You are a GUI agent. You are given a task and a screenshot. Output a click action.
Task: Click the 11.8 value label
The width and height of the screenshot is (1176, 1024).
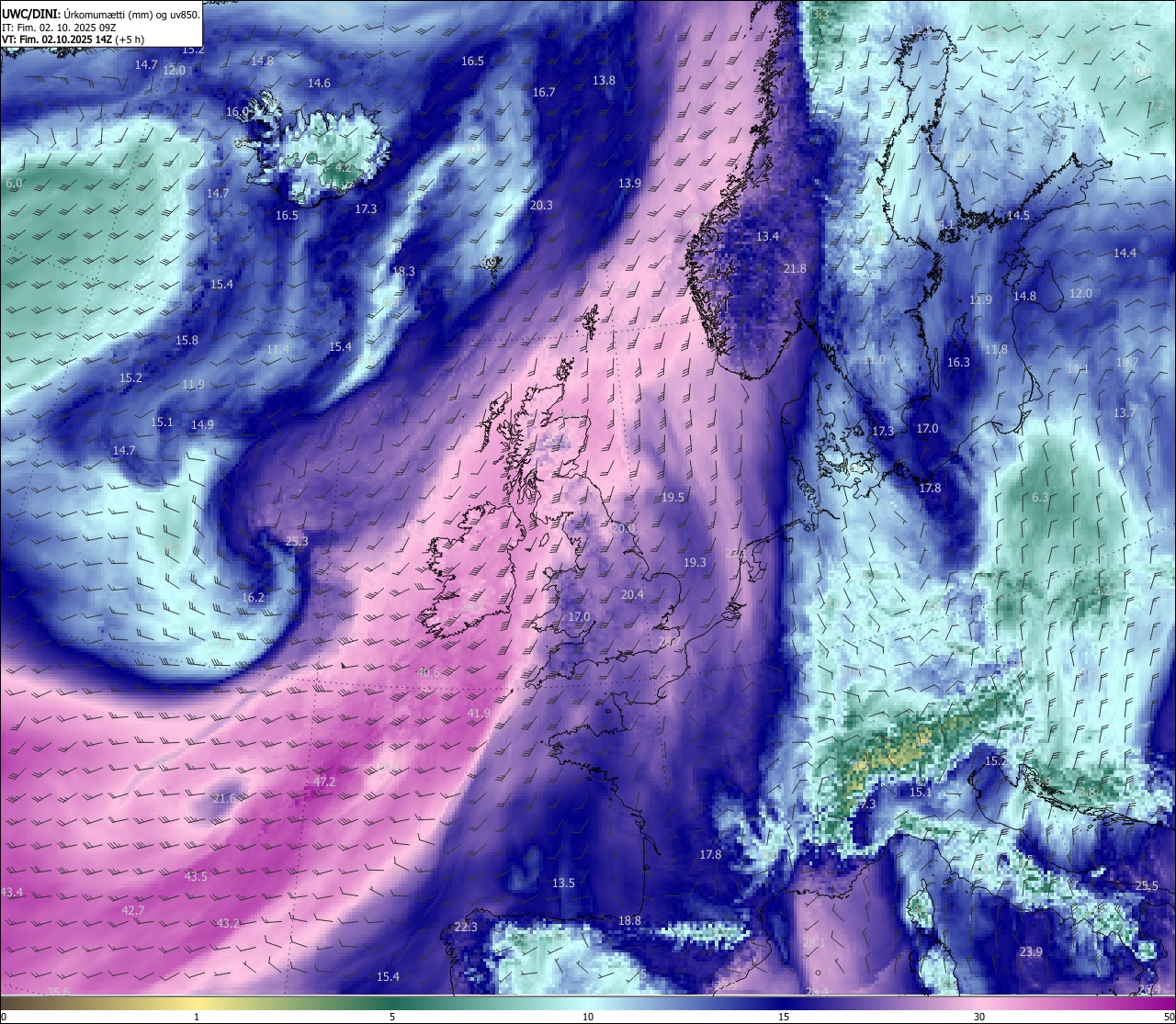996,350
